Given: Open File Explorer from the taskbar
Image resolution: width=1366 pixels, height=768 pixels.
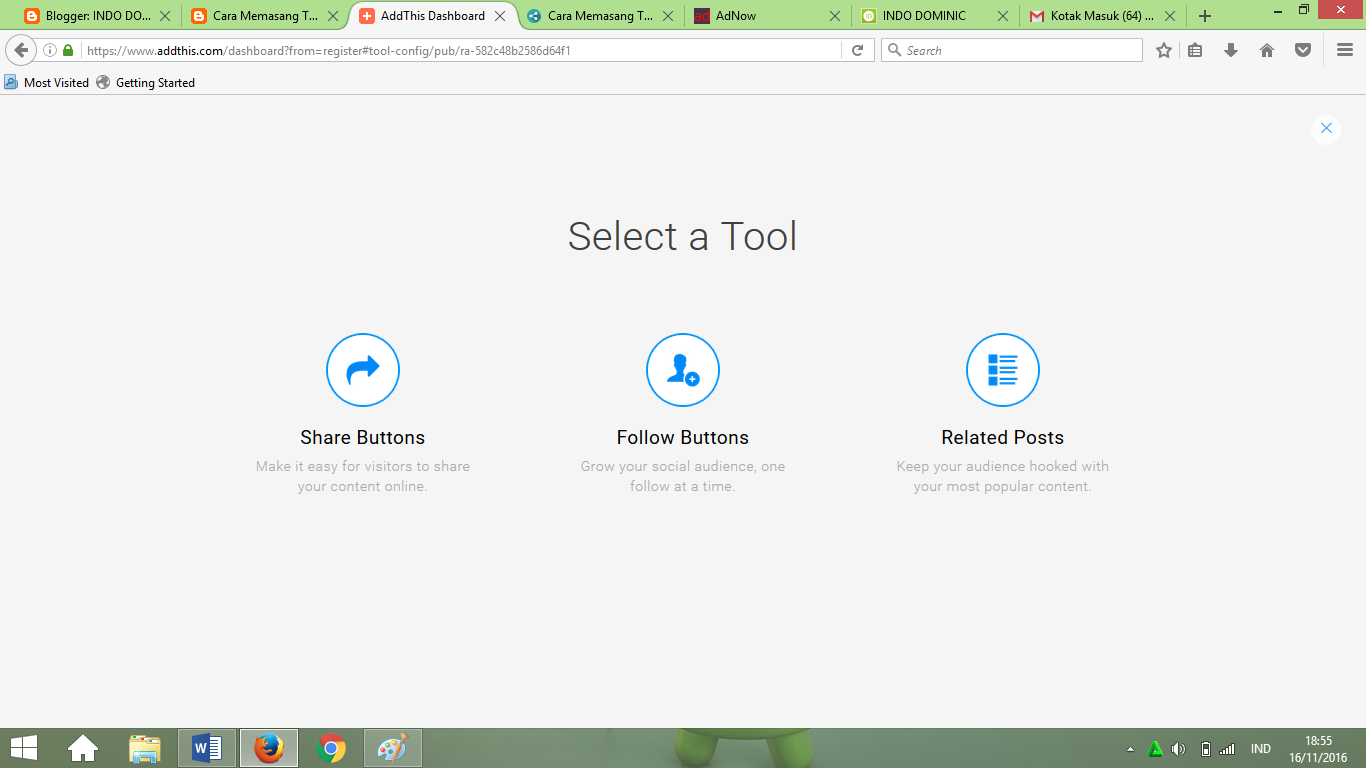Looking at the screenshot, I should [x=145, y=748].
